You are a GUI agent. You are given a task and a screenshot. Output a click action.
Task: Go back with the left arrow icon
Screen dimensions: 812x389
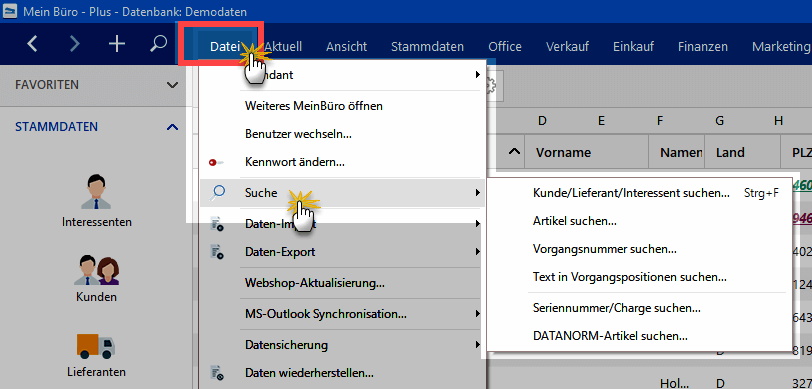[x=32, y=44]
